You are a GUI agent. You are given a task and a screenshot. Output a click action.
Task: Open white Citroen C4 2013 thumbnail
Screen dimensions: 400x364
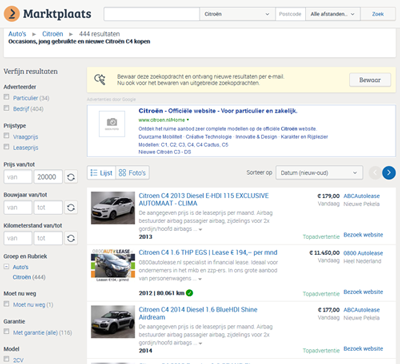113,208
